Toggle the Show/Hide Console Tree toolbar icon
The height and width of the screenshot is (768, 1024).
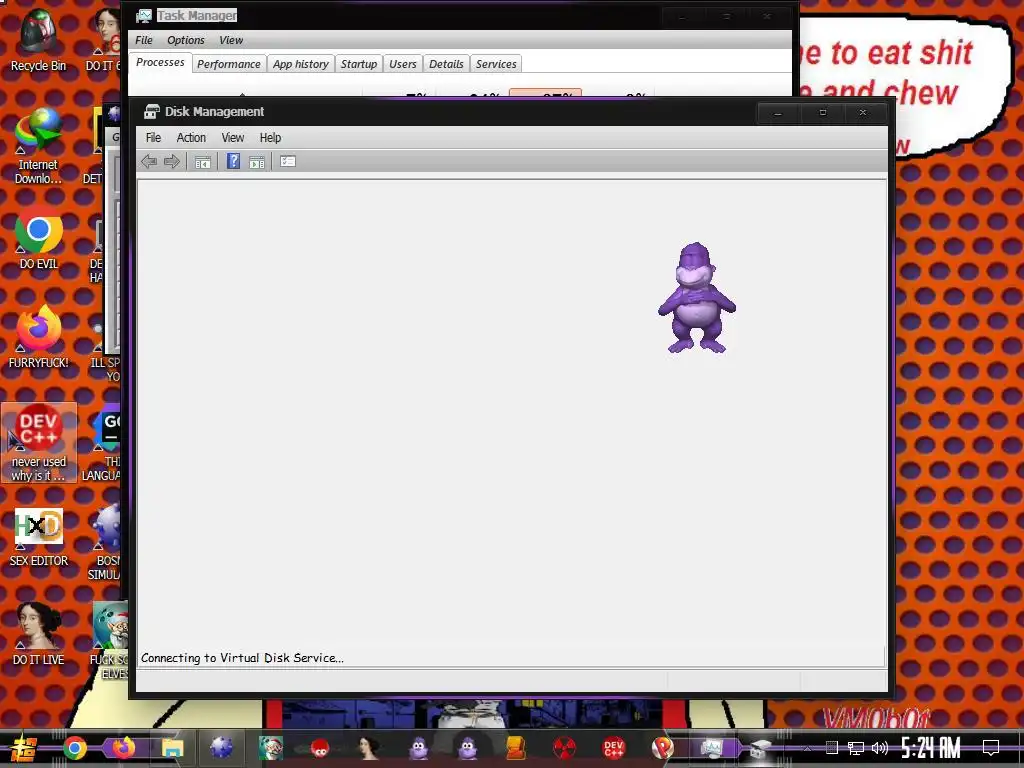(x=203, y=161)
